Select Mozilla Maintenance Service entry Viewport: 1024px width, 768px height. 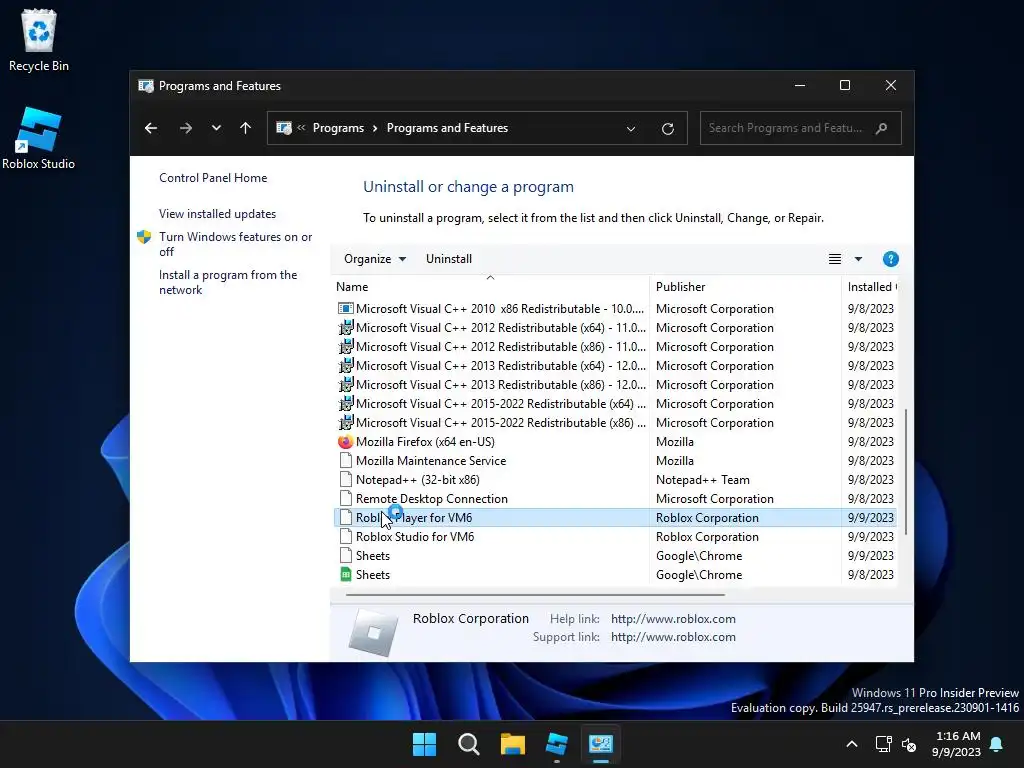[615, 460]
